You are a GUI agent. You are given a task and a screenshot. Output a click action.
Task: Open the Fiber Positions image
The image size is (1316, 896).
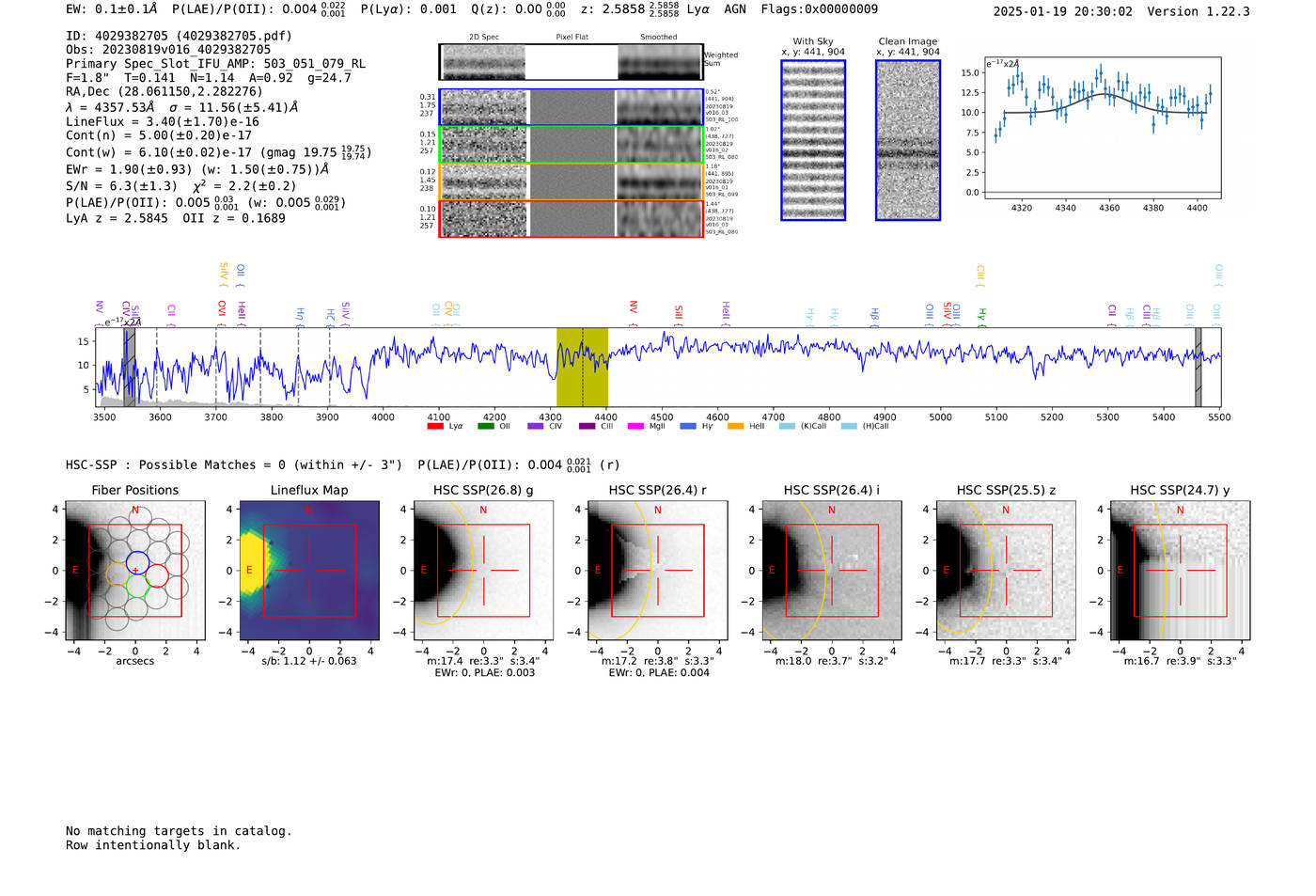[135, 571]
